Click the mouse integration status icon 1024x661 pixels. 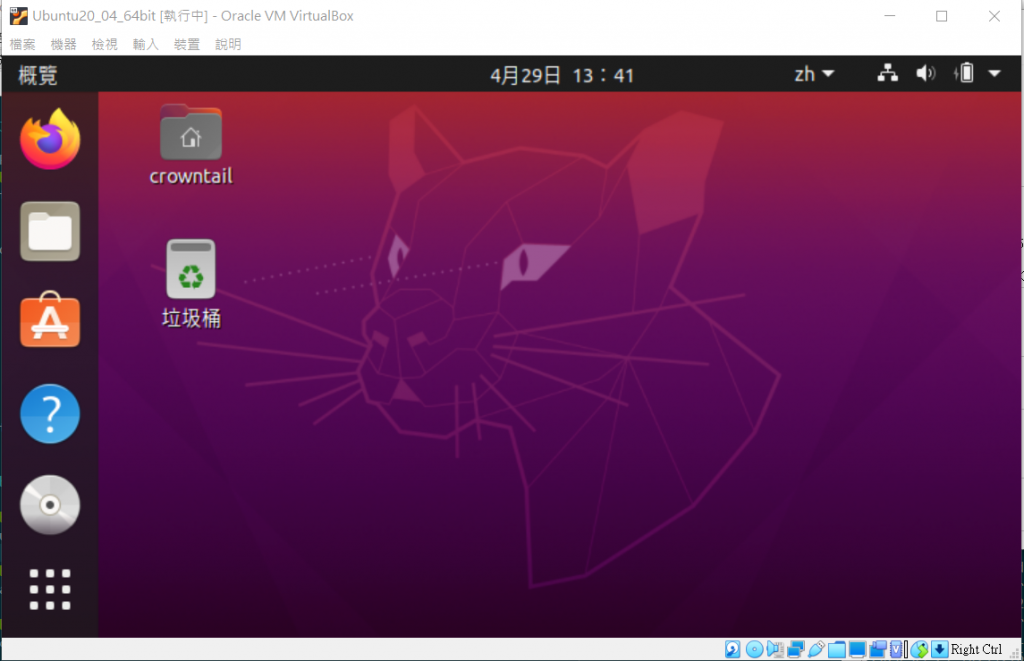920,649
